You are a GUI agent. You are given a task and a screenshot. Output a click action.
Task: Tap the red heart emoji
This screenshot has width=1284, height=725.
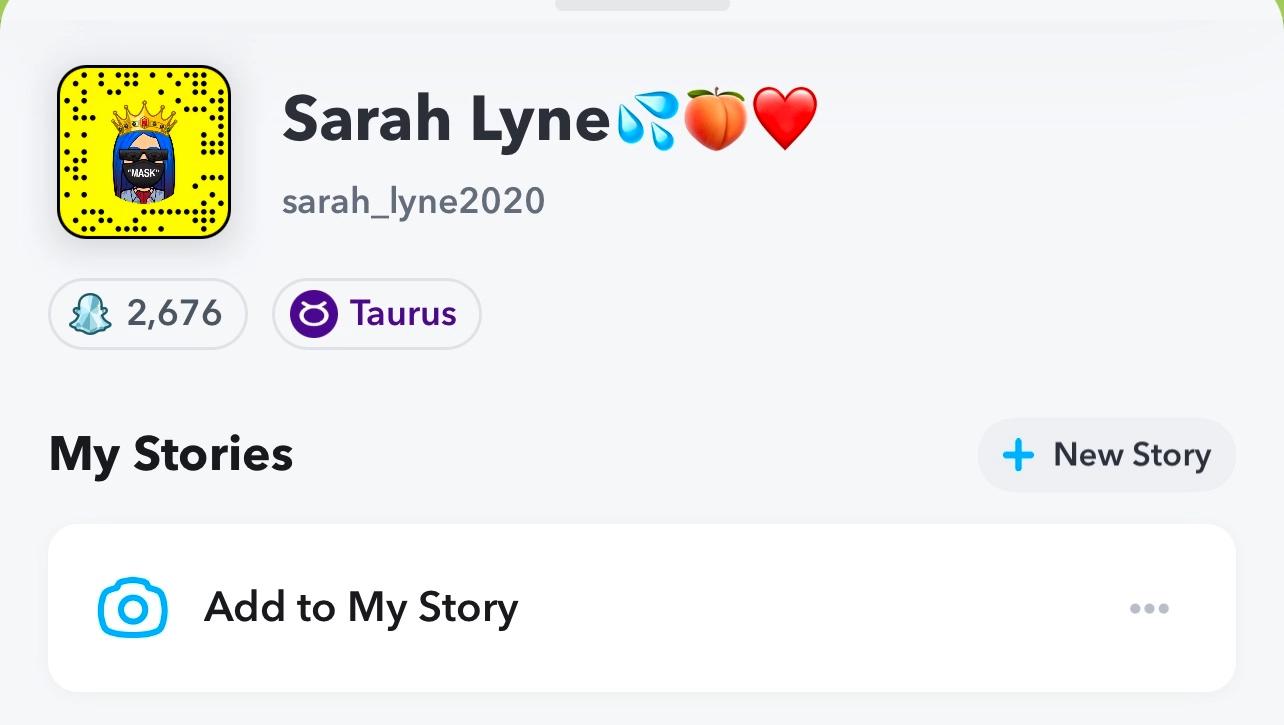[x=785, y=119]
